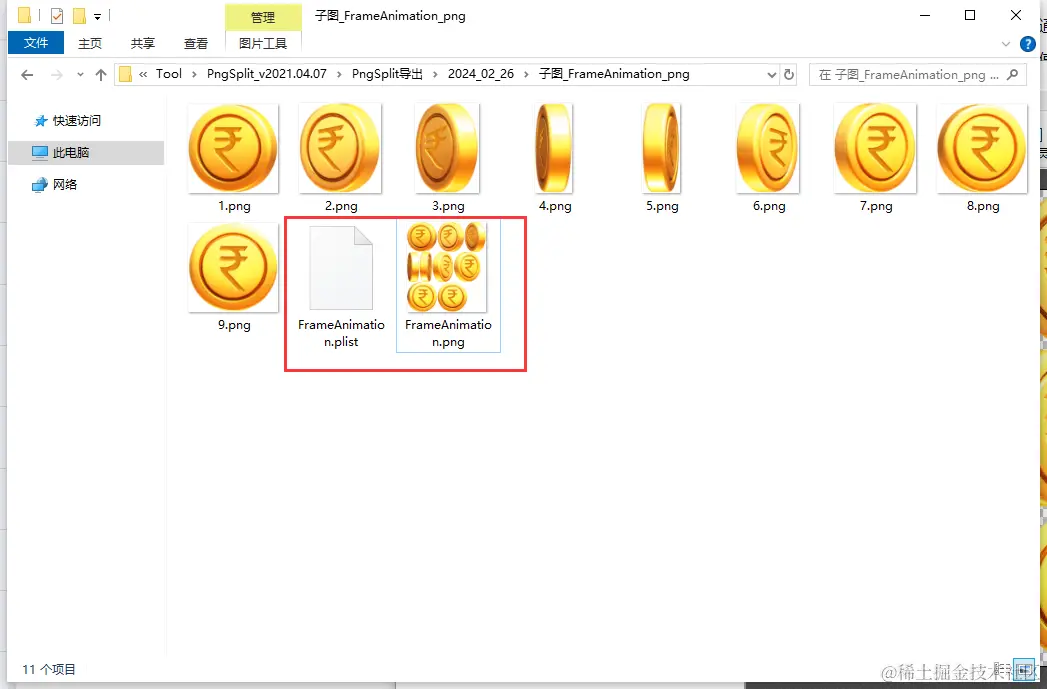The image size is (1047, 689).
Task: Expand chevron after 2024_02_26 breadcrumb
Action: (526, 74)
